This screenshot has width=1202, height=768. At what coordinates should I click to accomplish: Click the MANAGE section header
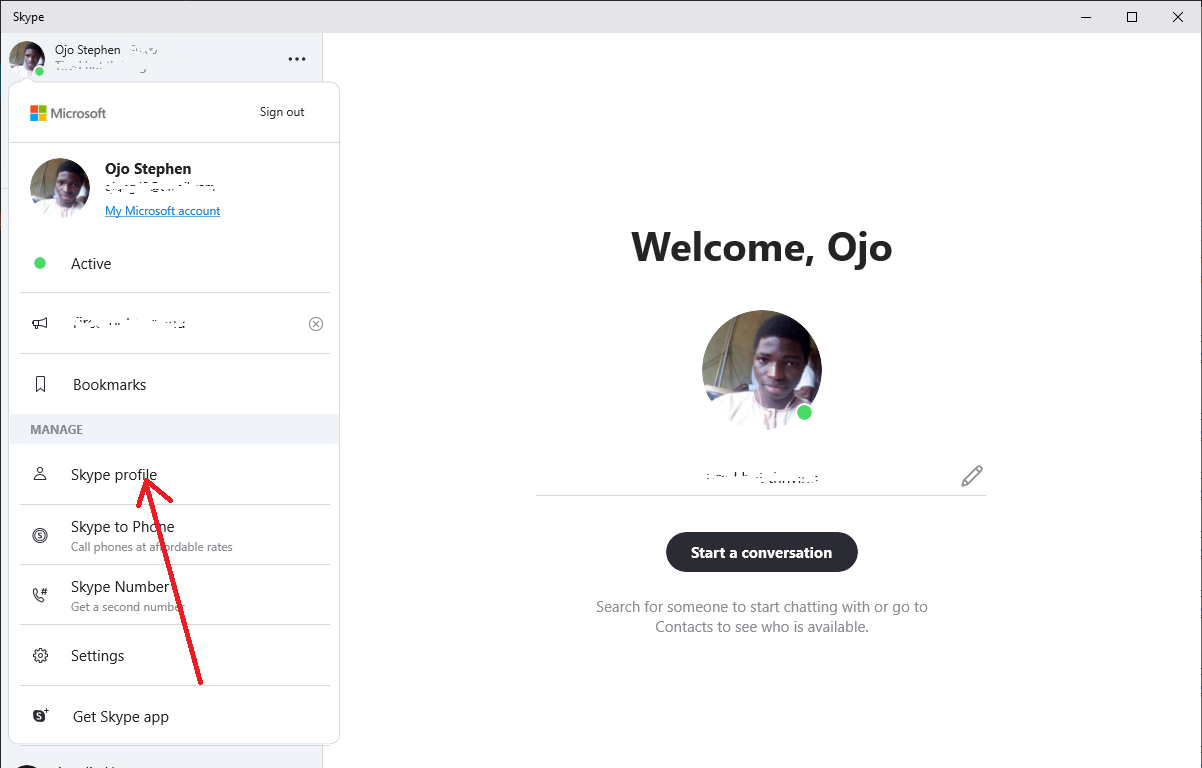coord(57,430)
